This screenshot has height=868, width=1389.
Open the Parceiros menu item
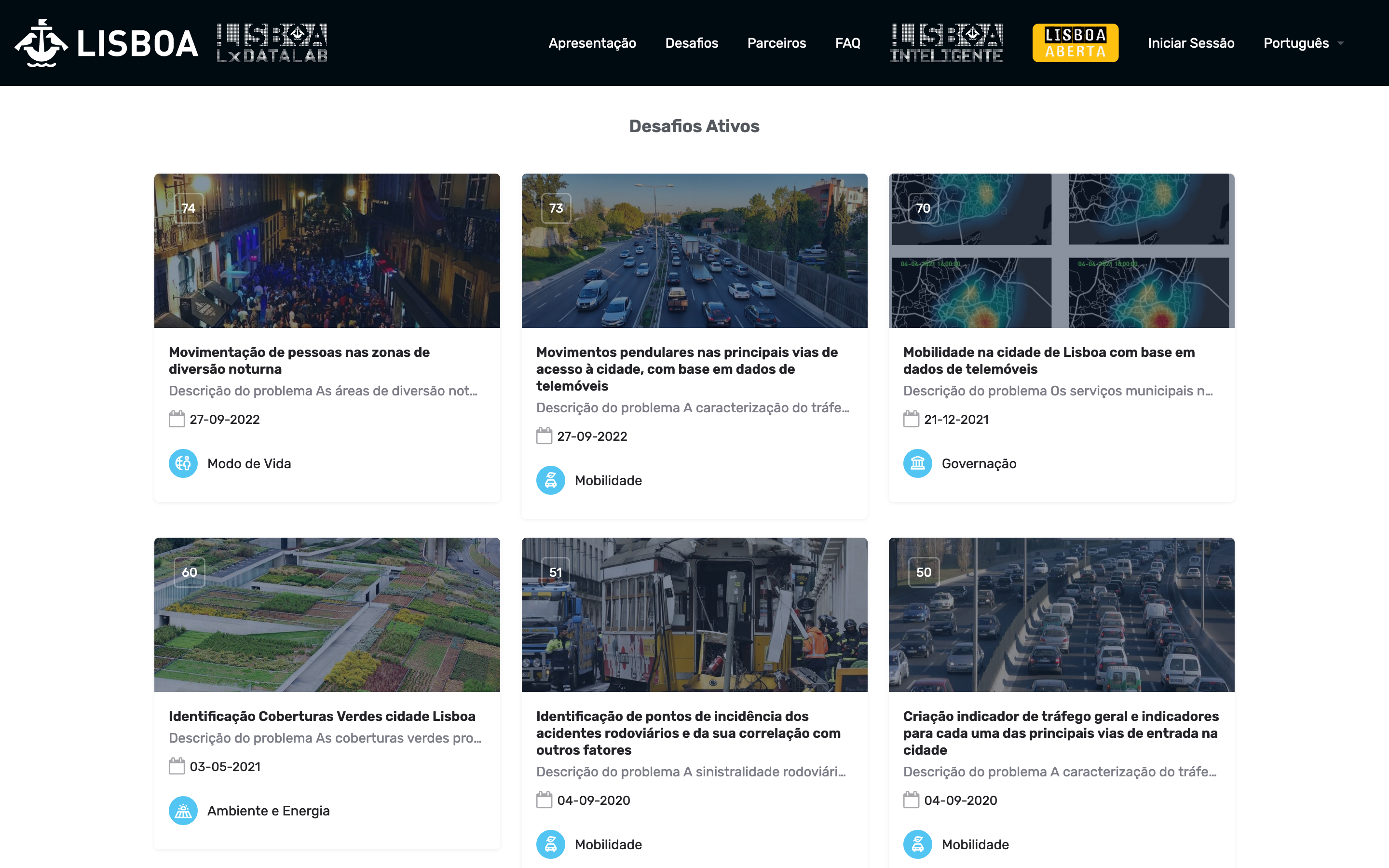pyautogui.click(x=776, y=43)
